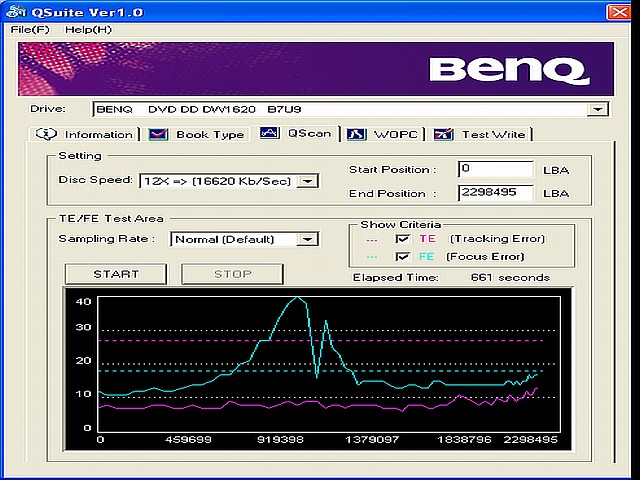Select the Normal (Default) sampling combo box
This screenshot has width=640, height=480.
(x=244, y=239)
